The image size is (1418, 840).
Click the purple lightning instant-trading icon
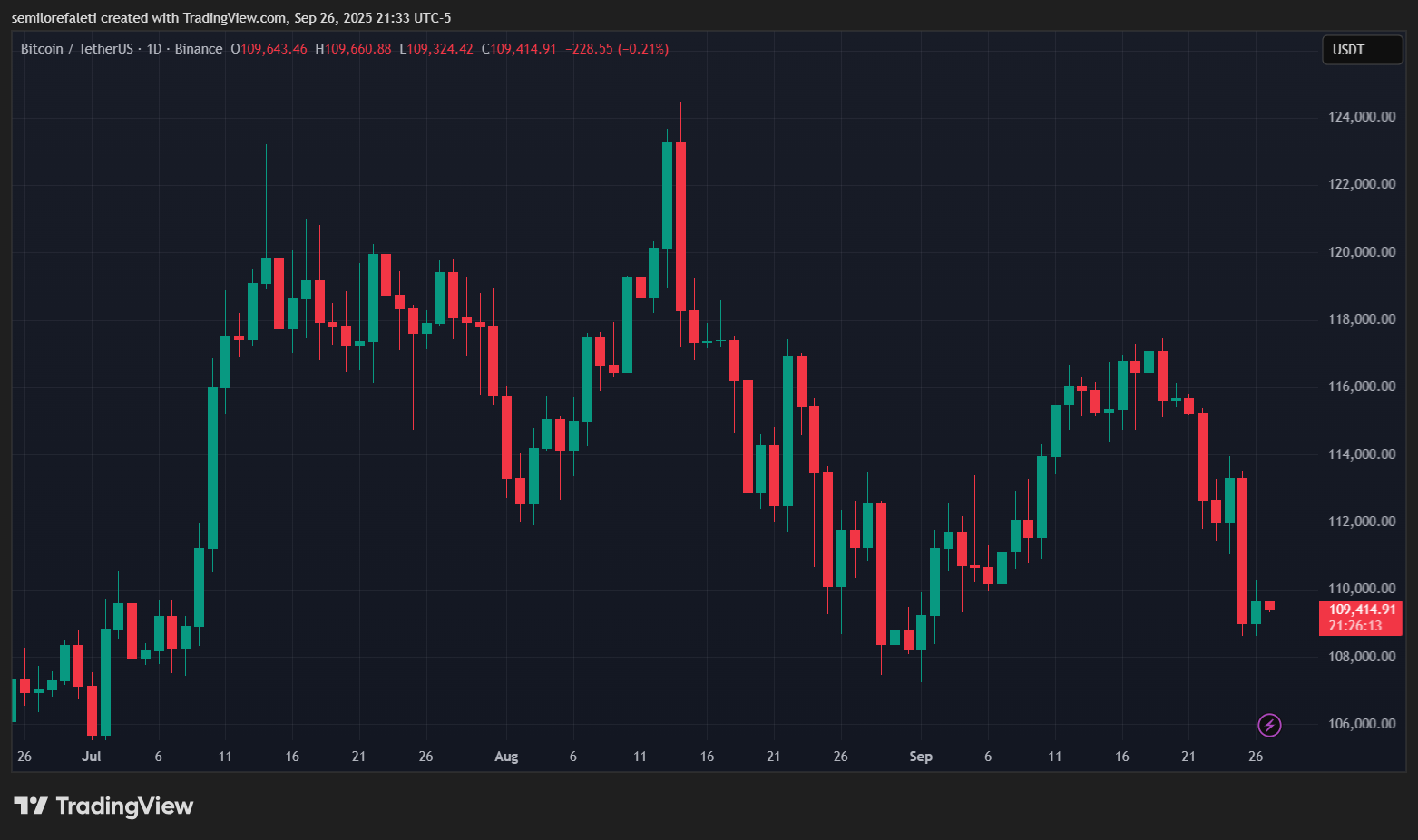tap(1269, 725)
